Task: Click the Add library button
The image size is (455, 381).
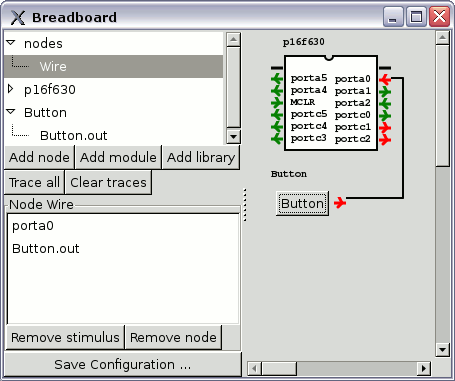Action: coord(201,157)
